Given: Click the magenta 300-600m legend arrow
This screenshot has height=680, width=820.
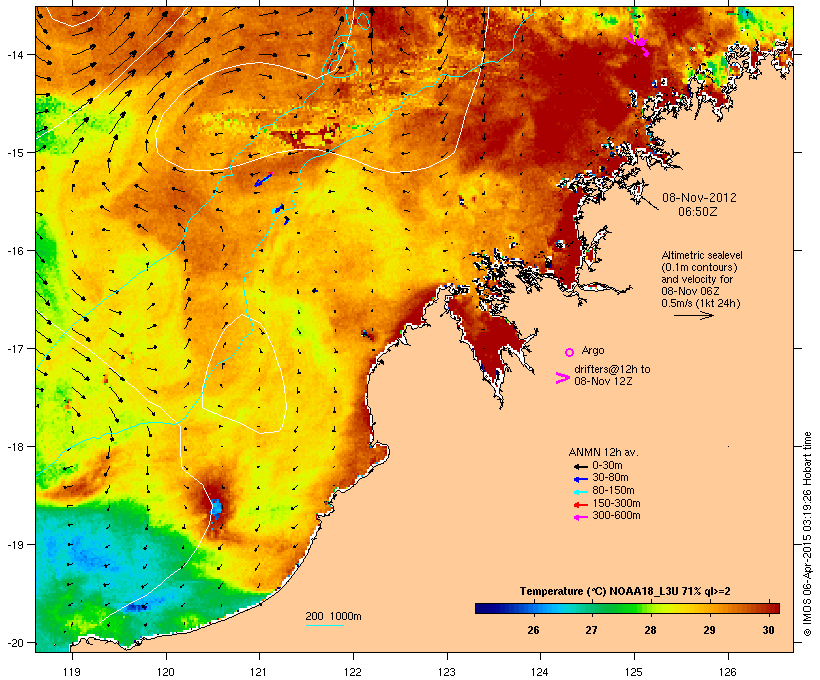Looking at the screenshot, I should tap(580, 517).
